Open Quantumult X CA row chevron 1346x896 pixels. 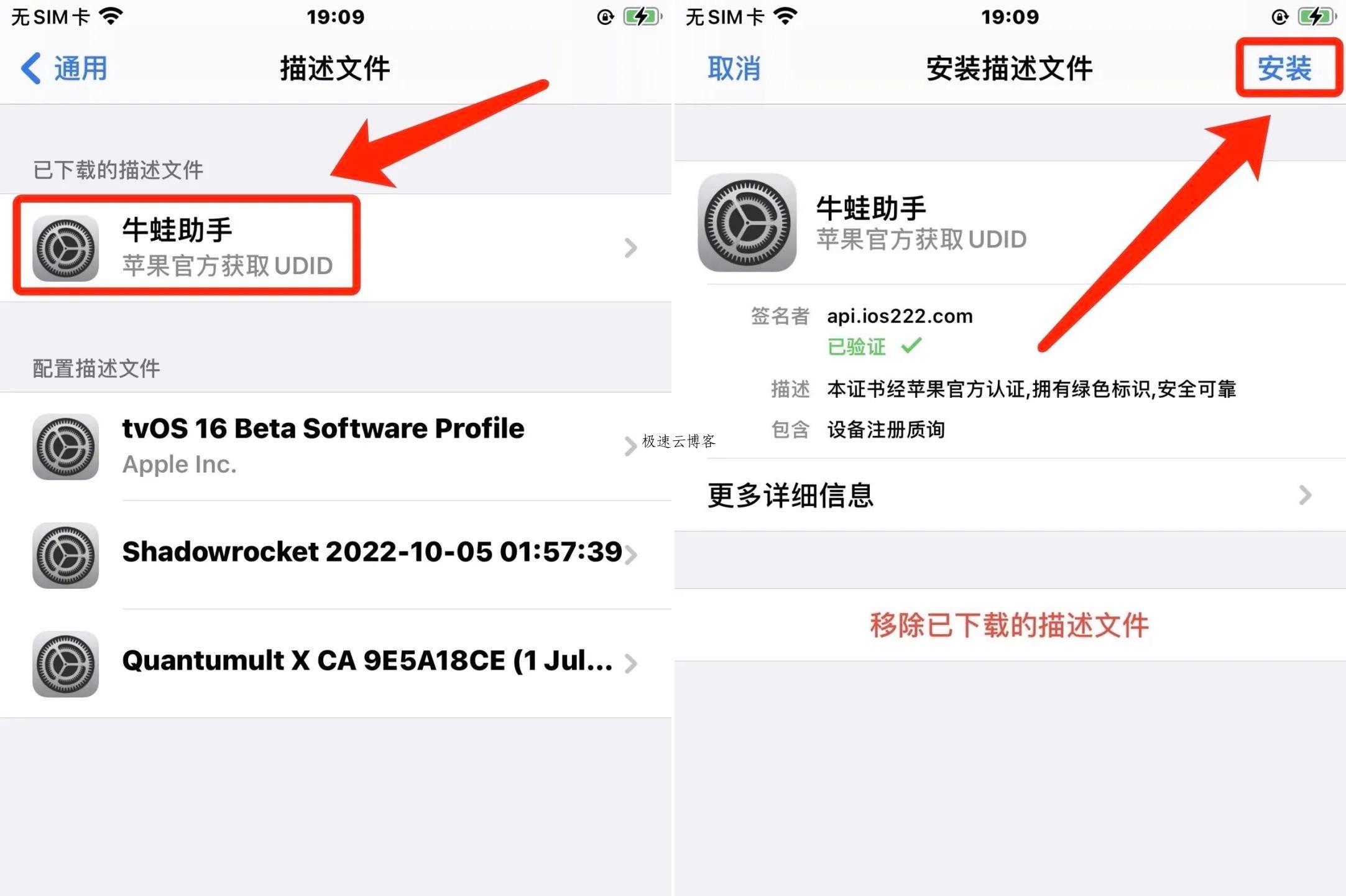(630, 664)
